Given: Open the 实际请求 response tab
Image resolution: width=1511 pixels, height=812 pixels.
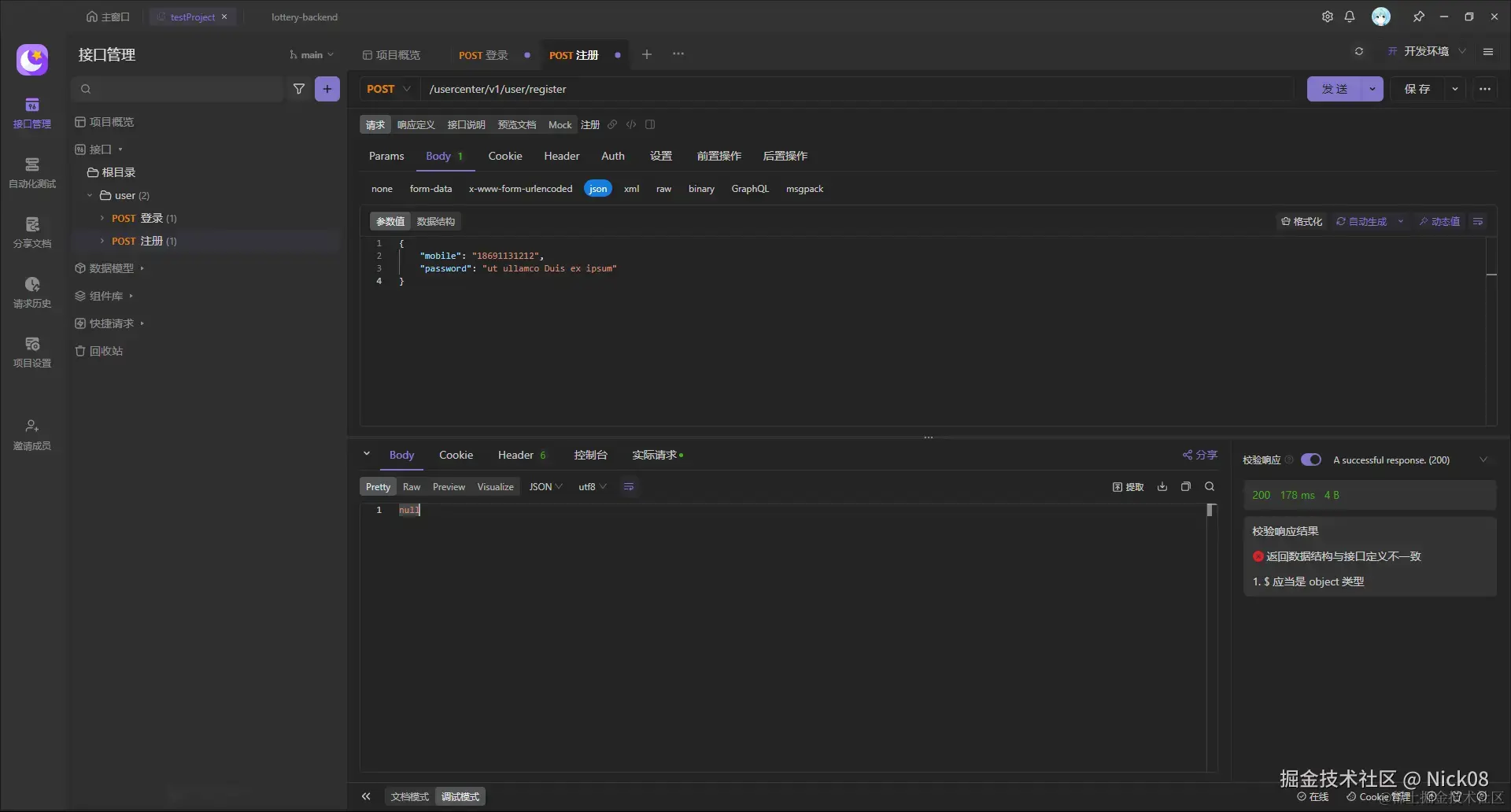Looking at the screenshot, I should (654, 455).
